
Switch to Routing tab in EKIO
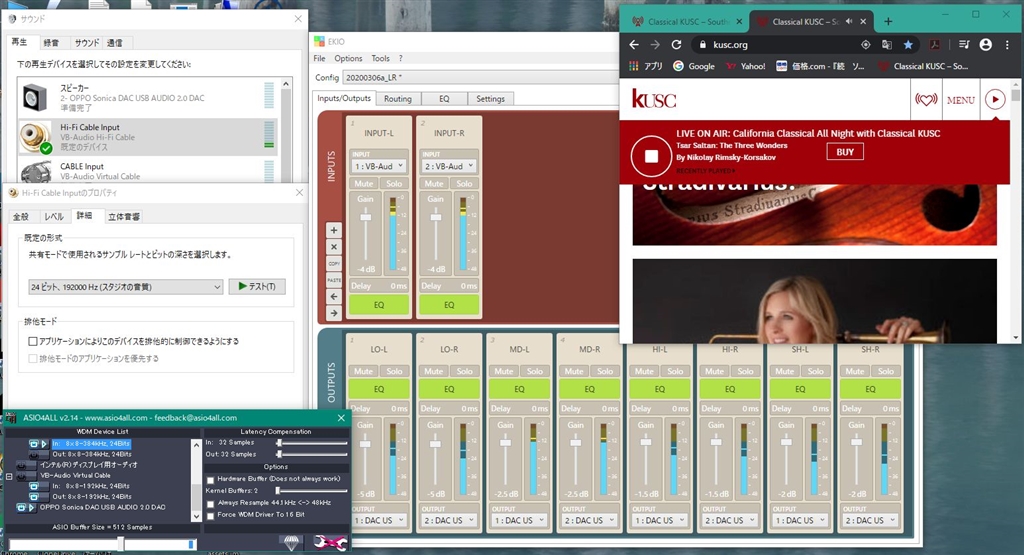[398, 99]
